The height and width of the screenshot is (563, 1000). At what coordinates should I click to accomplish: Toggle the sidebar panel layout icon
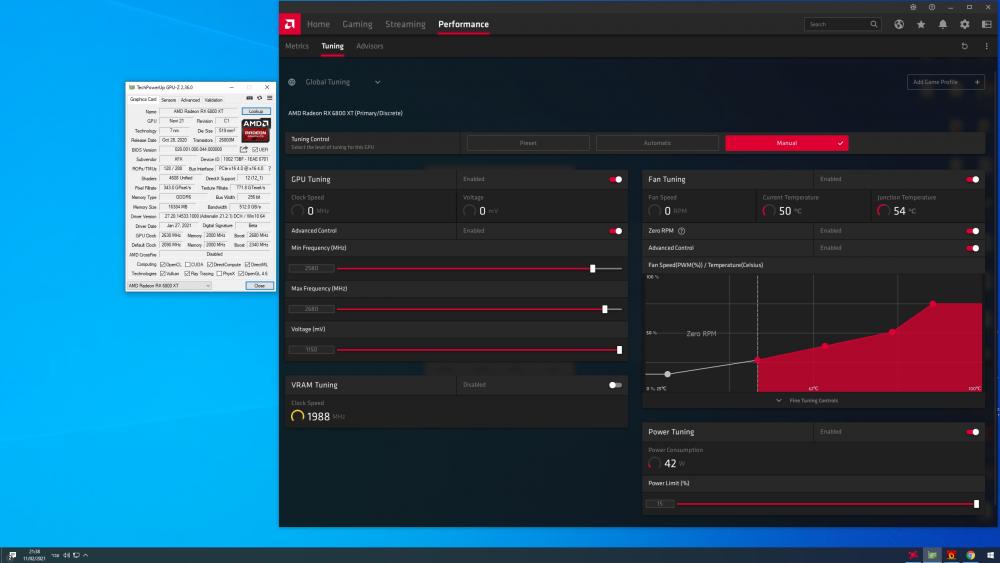pos(987,24)
